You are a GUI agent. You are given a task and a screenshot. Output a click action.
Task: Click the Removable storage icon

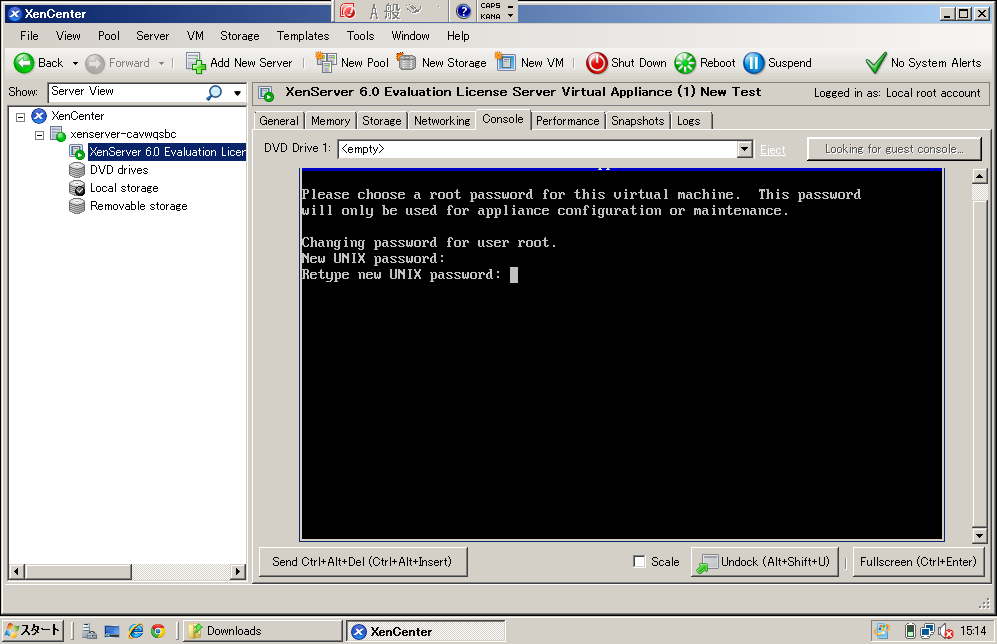click(x=77, y=206)
